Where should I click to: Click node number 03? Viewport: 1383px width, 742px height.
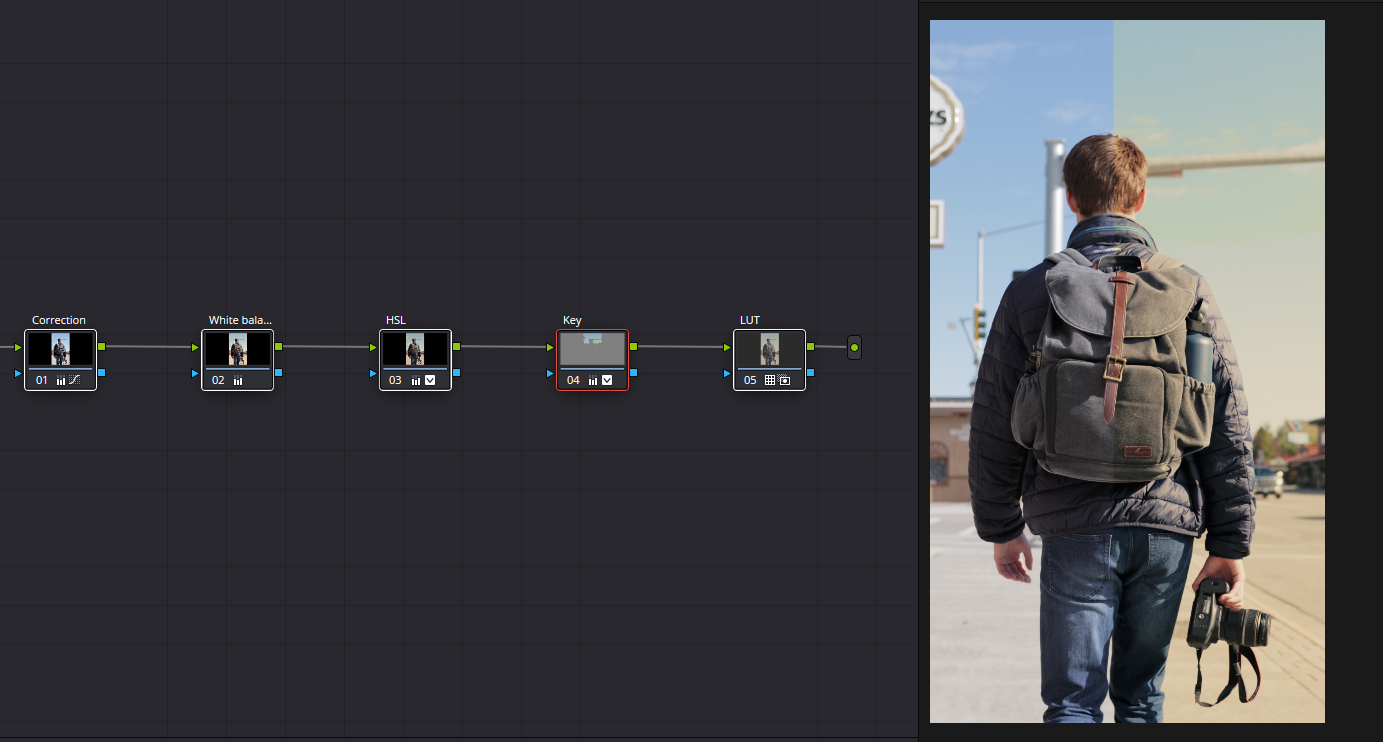(x=395, y=380)
